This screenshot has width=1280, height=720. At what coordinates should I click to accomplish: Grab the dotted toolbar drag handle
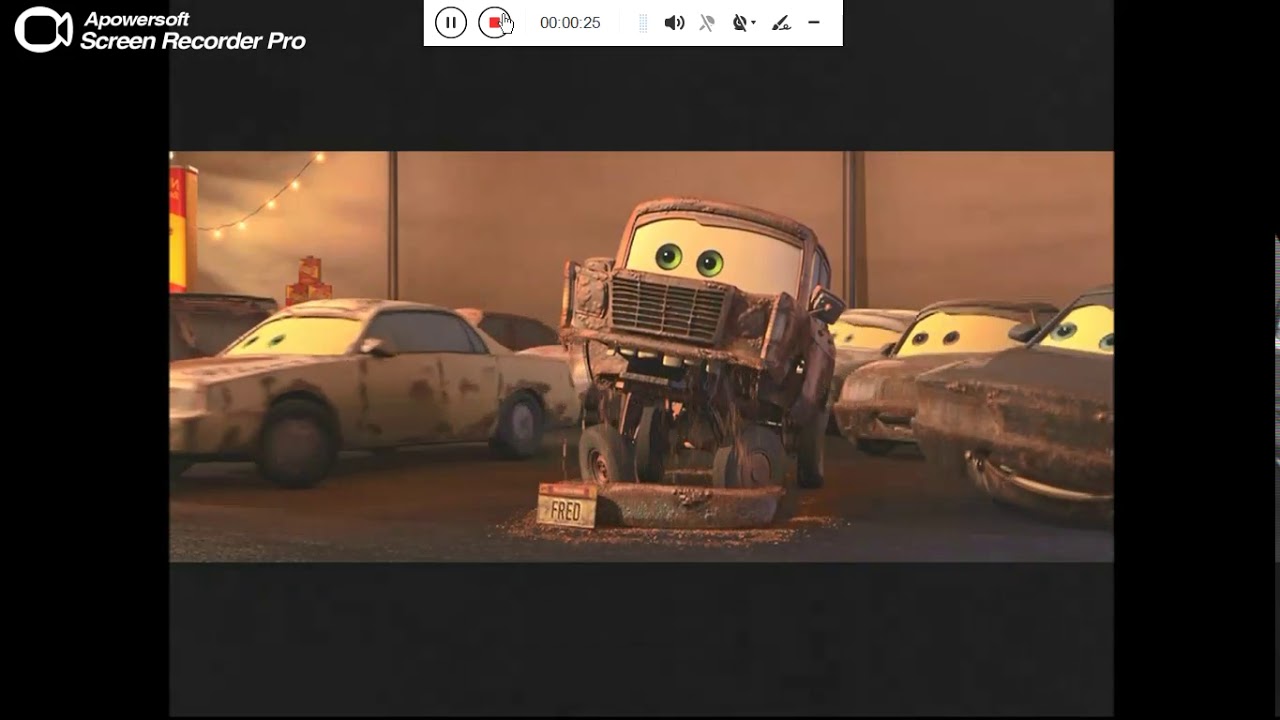[643, 22]
